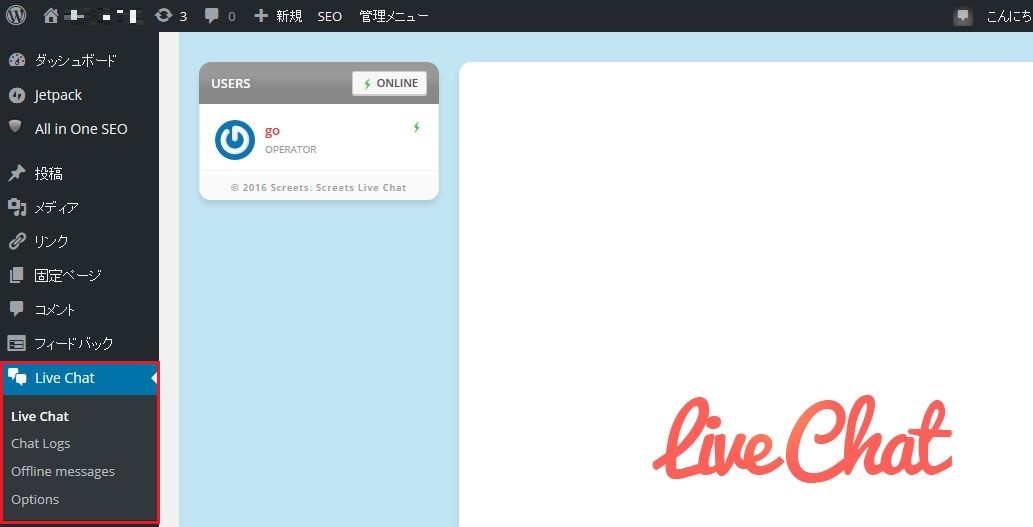
Task: Click the 固定ページ pages icon
Action: tap(16, 275)
